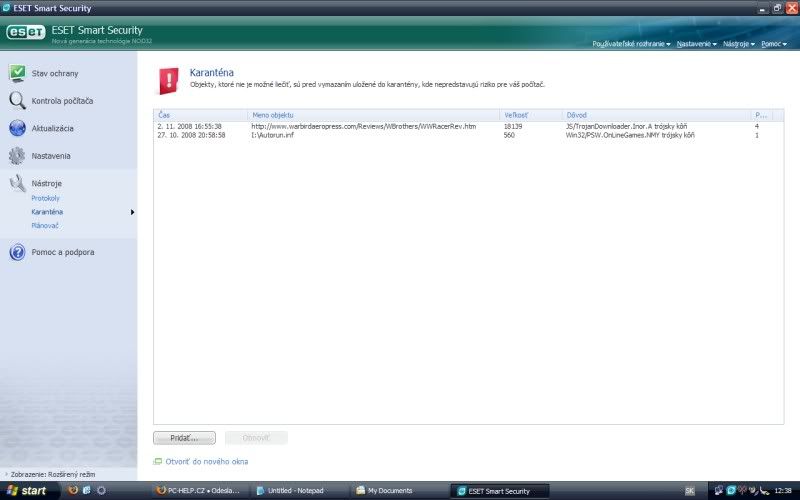Click the Win32/PSW.OnLineGames.NMY reason cell

pyautogui.click(x=630, y=135)
